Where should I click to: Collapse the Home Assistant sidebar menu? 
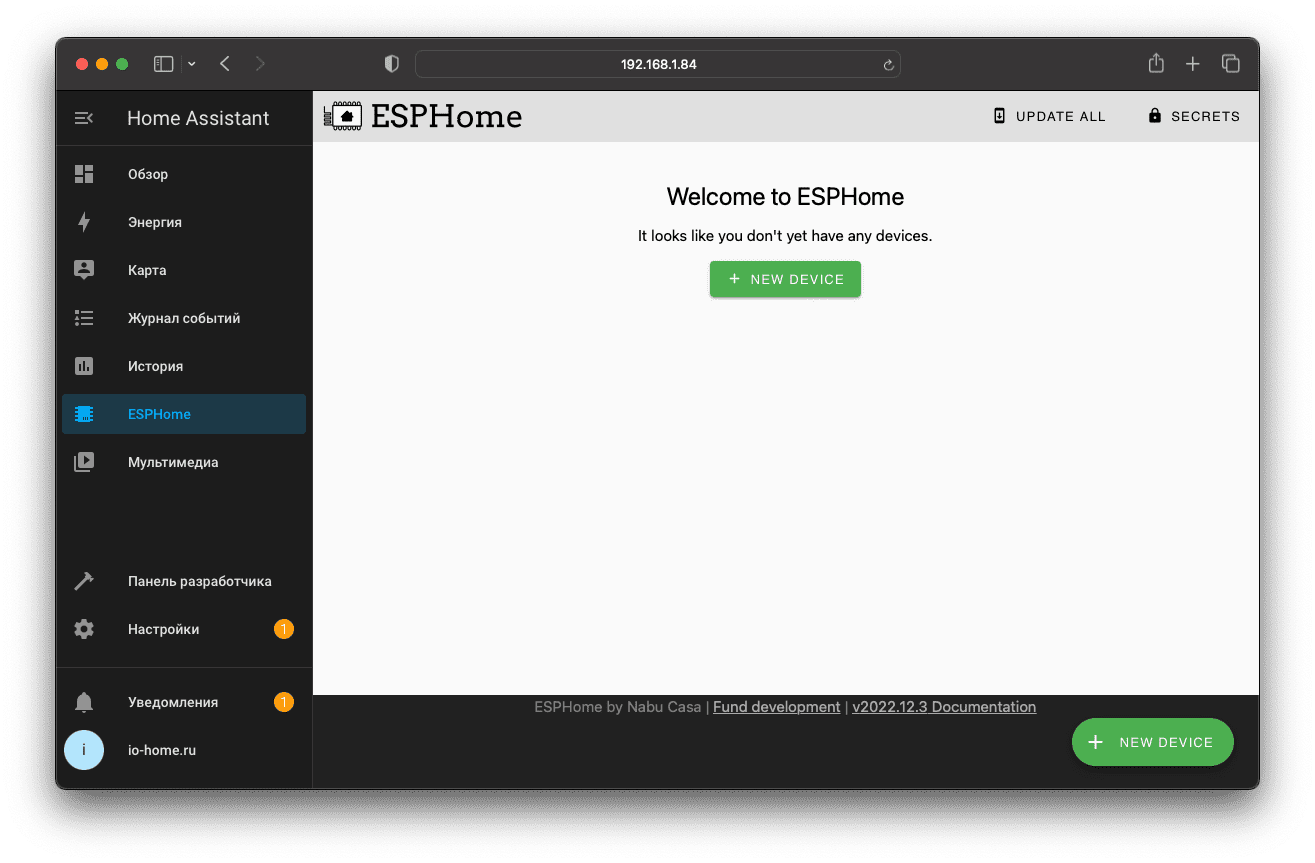tap(84, 118)
